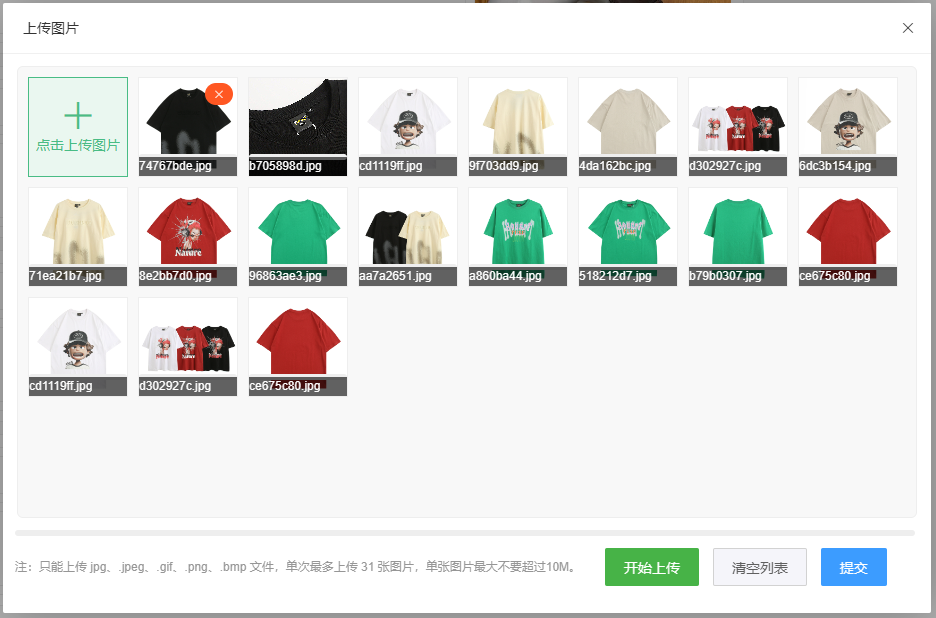The width and height of the screenshot is (936, 618).
Task: Select the b705898d.jpg collar close-up thumbnail
Action: (x=298, y=118)
